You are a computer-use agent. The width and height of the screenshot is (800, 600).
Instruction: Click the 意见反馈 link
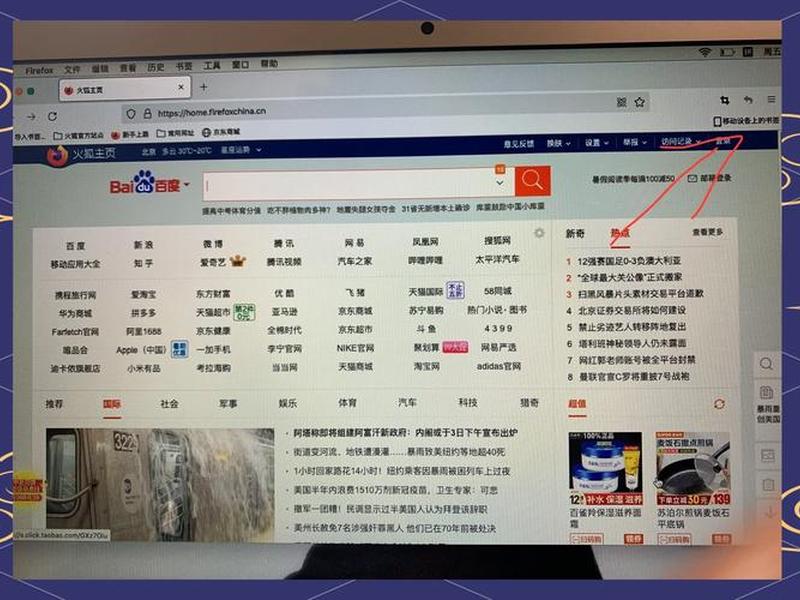519,144
